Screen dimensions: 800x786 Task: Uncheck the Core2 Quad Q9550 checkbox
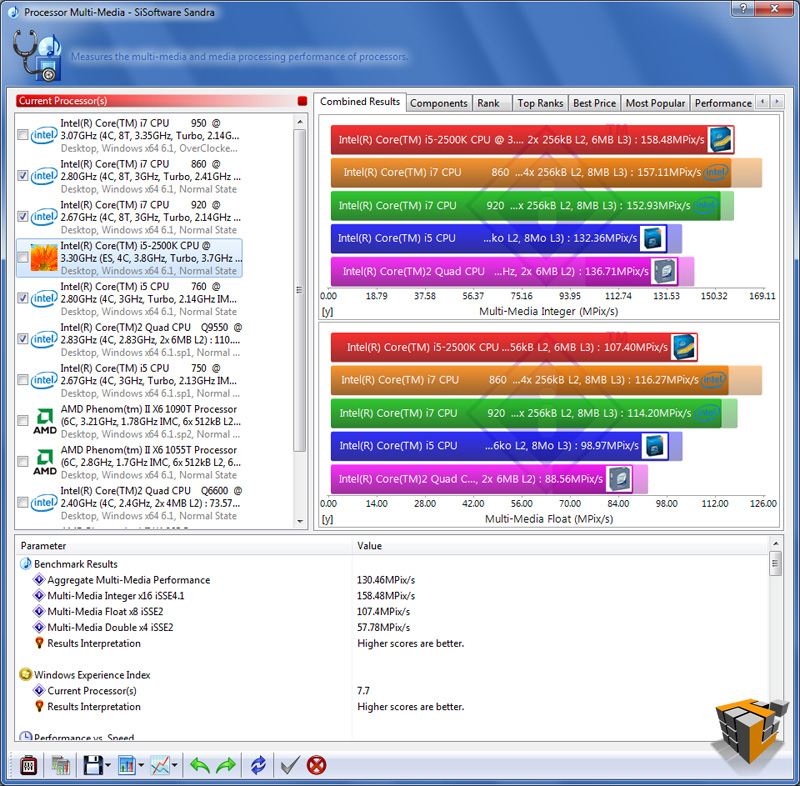click(22, 339)
